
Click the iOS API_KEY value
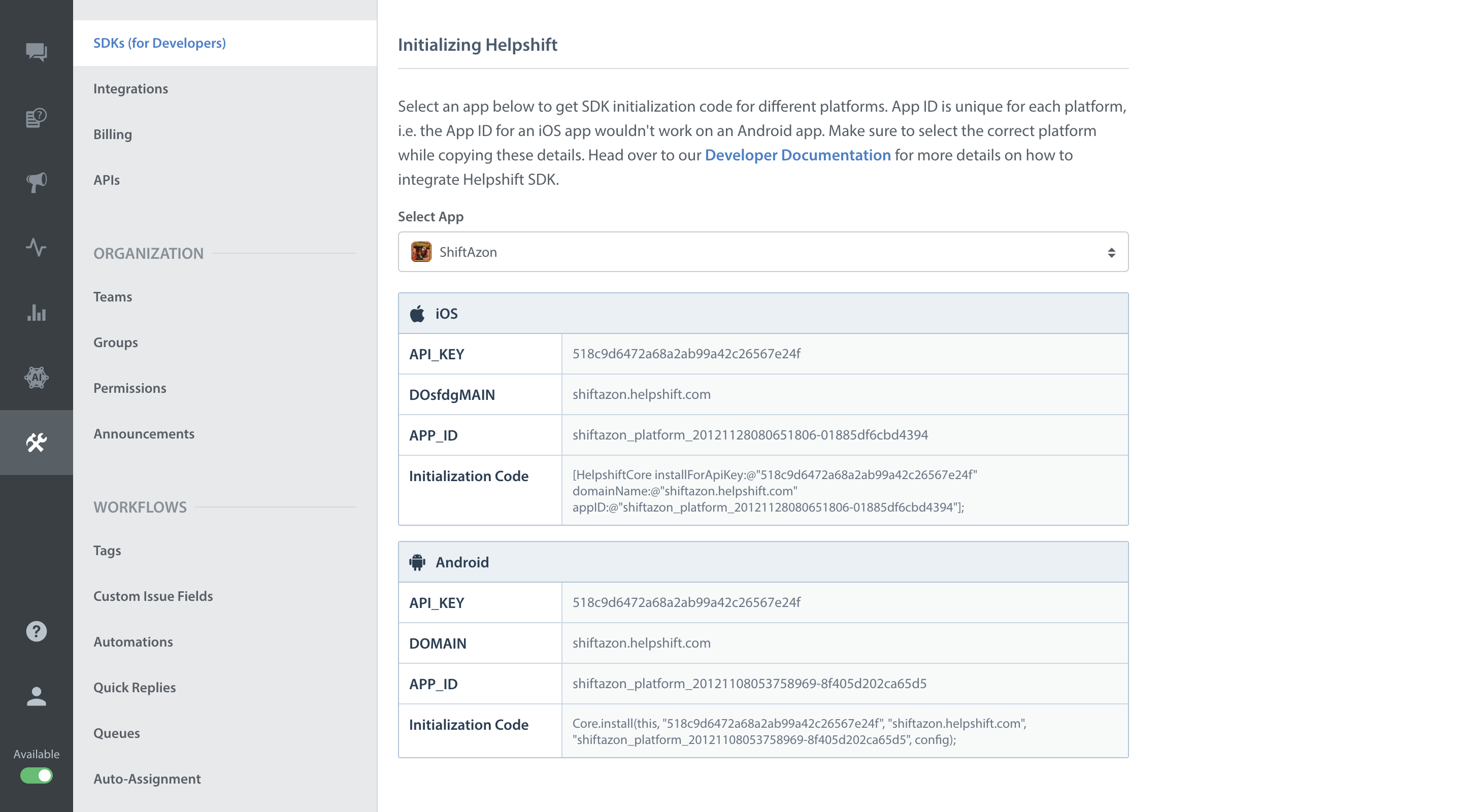pos(686,354)
